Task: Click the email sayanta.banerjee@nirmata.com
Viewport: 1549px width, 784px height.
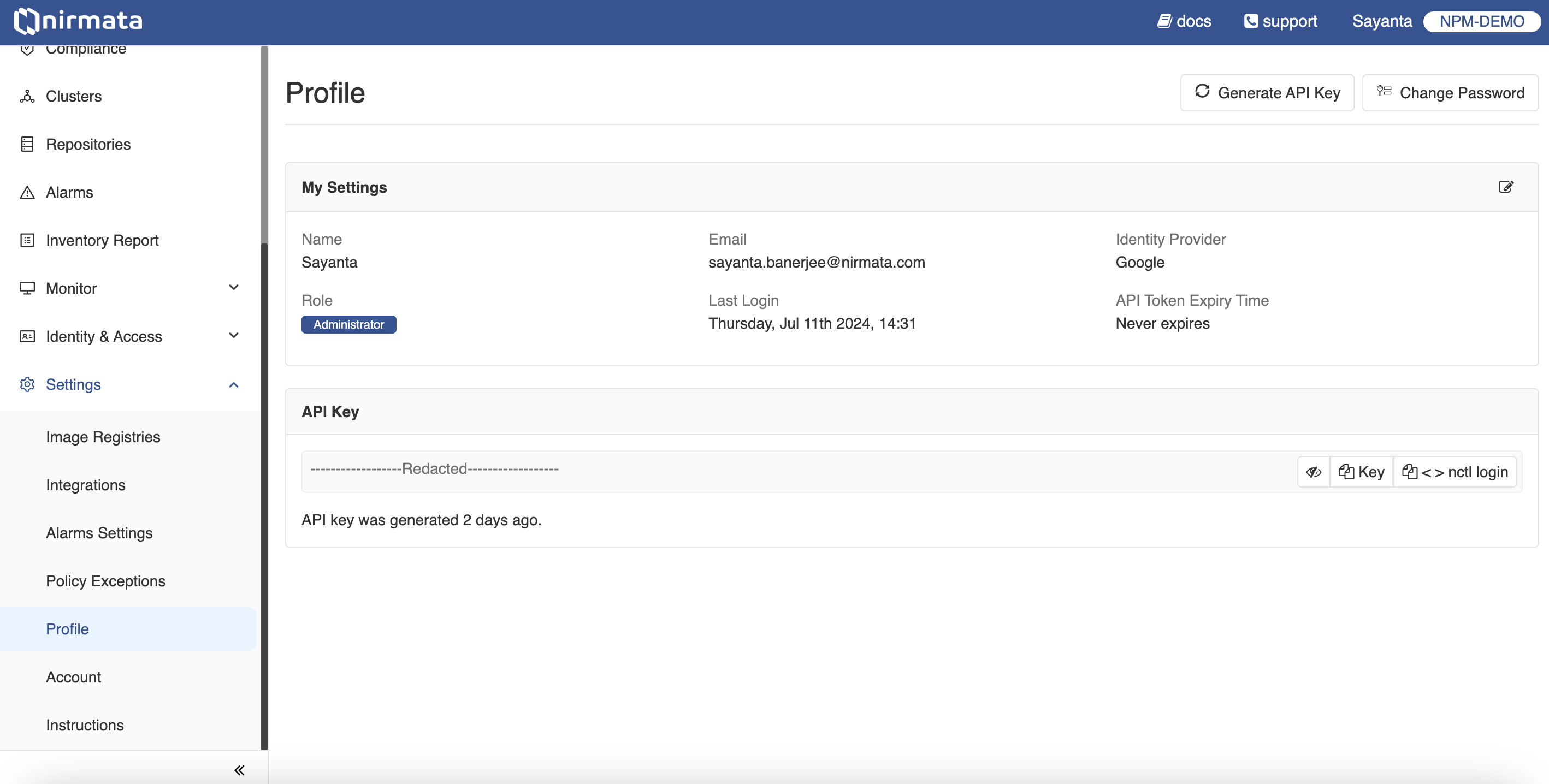Action: (817, 262)
